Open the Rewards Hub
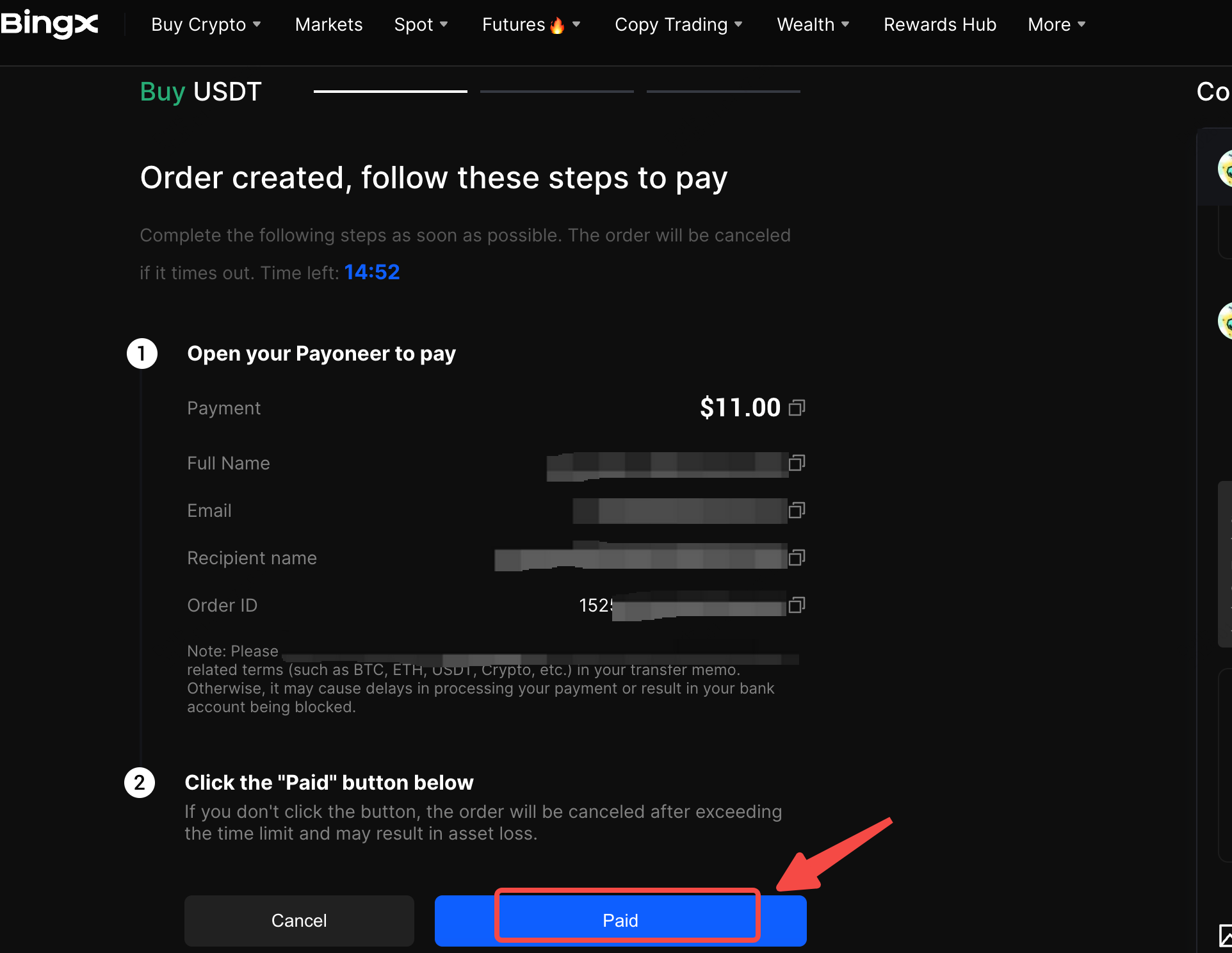Screen dimensions: 1232x953 pos(940,24)
